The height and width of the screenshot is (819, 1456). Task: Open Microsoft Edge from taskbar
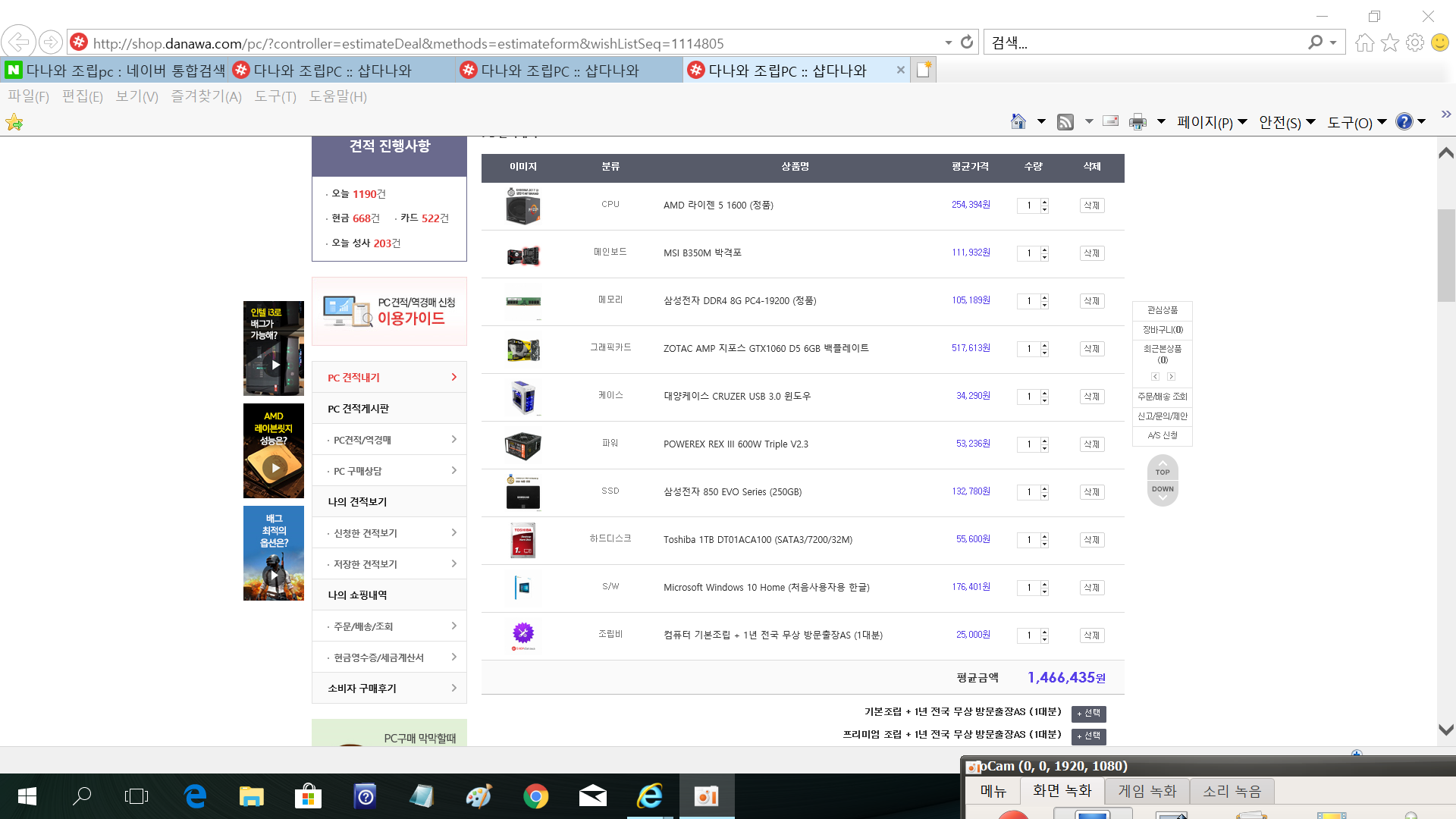pyautogui.click(x=195, y=796)
